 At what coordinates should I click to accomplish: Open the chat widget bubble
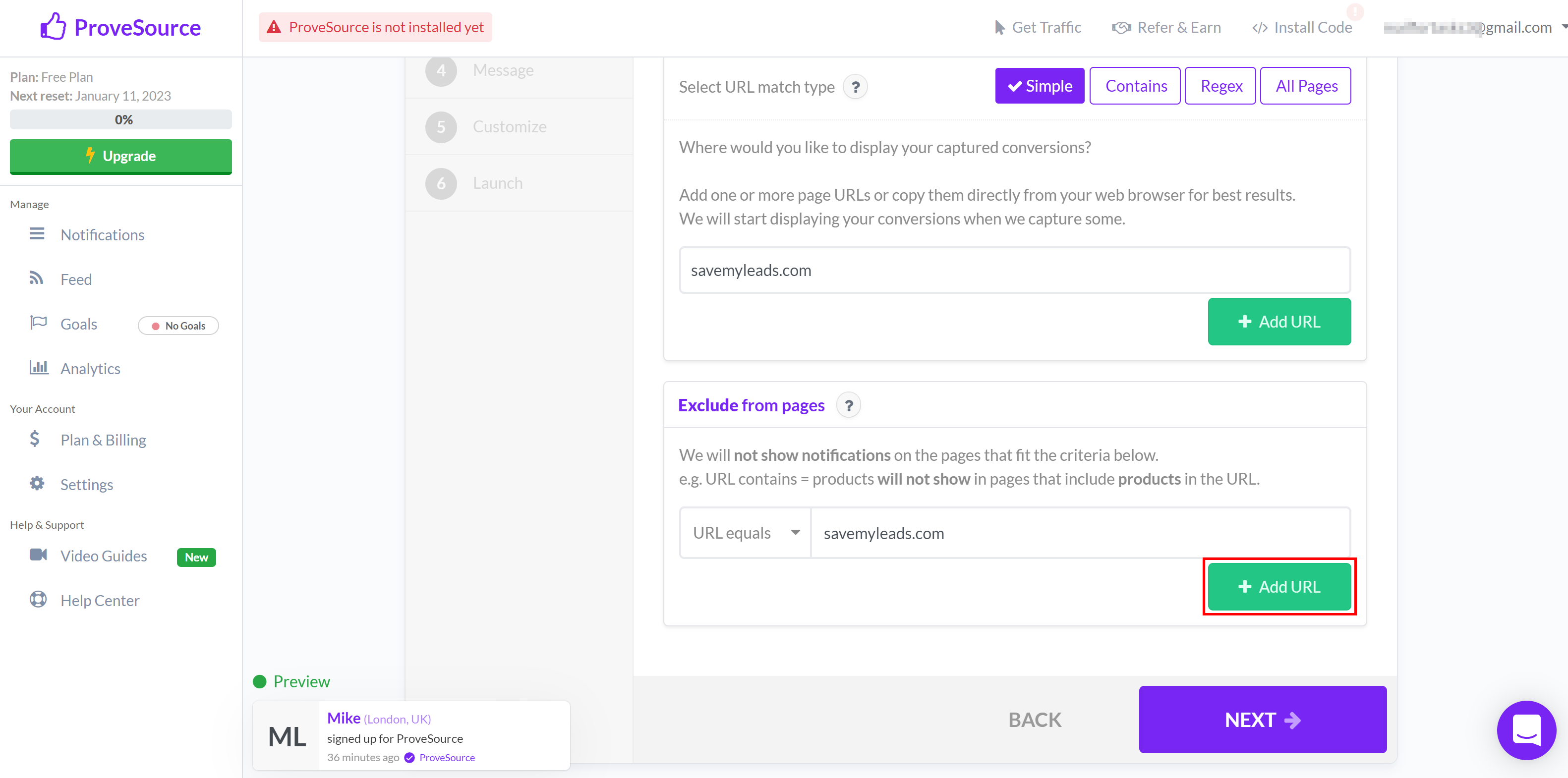pyautogui.click(x=1526, y=729)
